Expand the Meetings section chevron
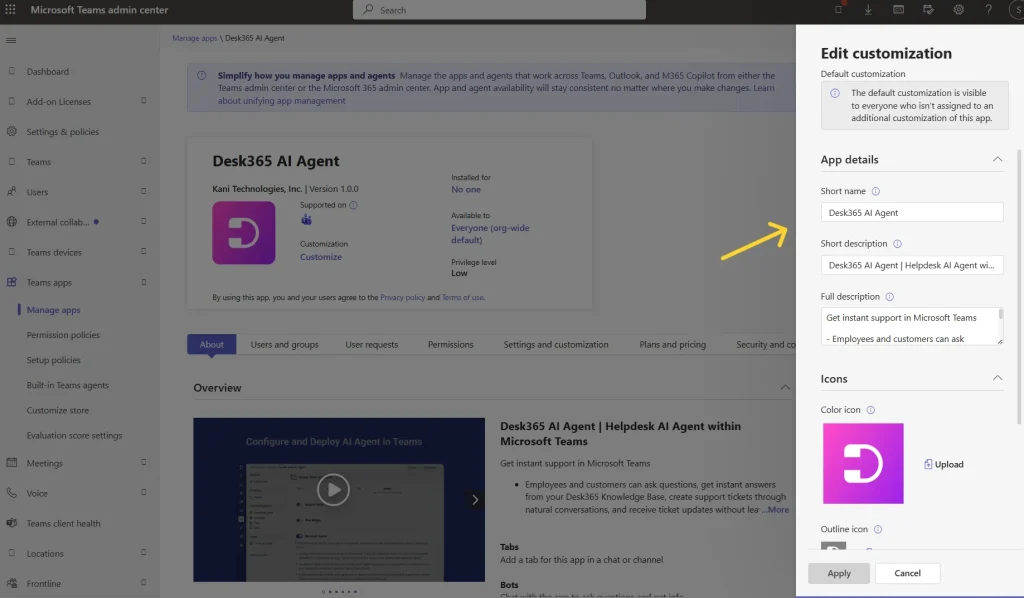Image resolution: width=1024 pixels, height=598 pixels. 144,463
